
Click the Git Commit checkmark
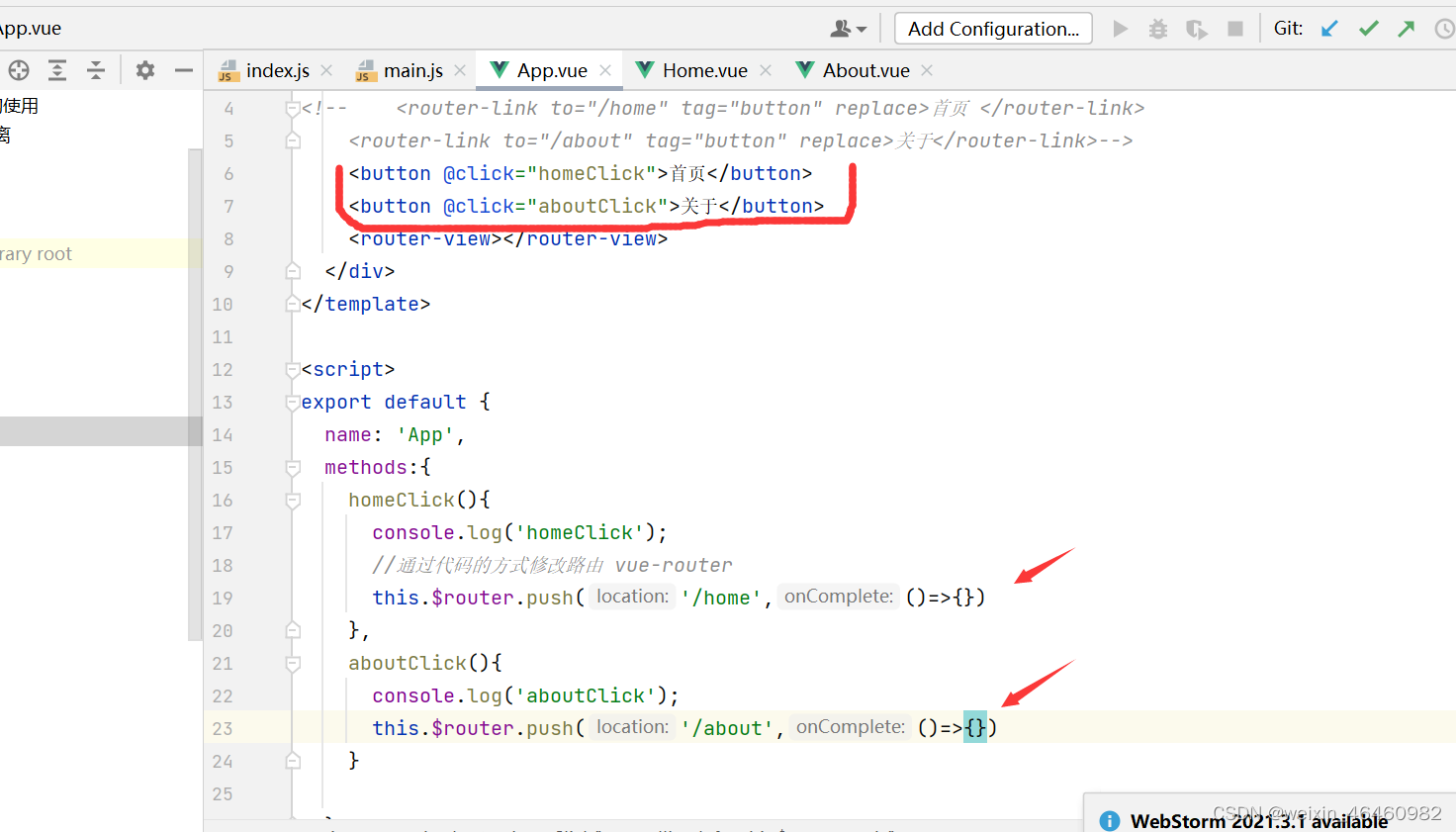click(1369, 29)
